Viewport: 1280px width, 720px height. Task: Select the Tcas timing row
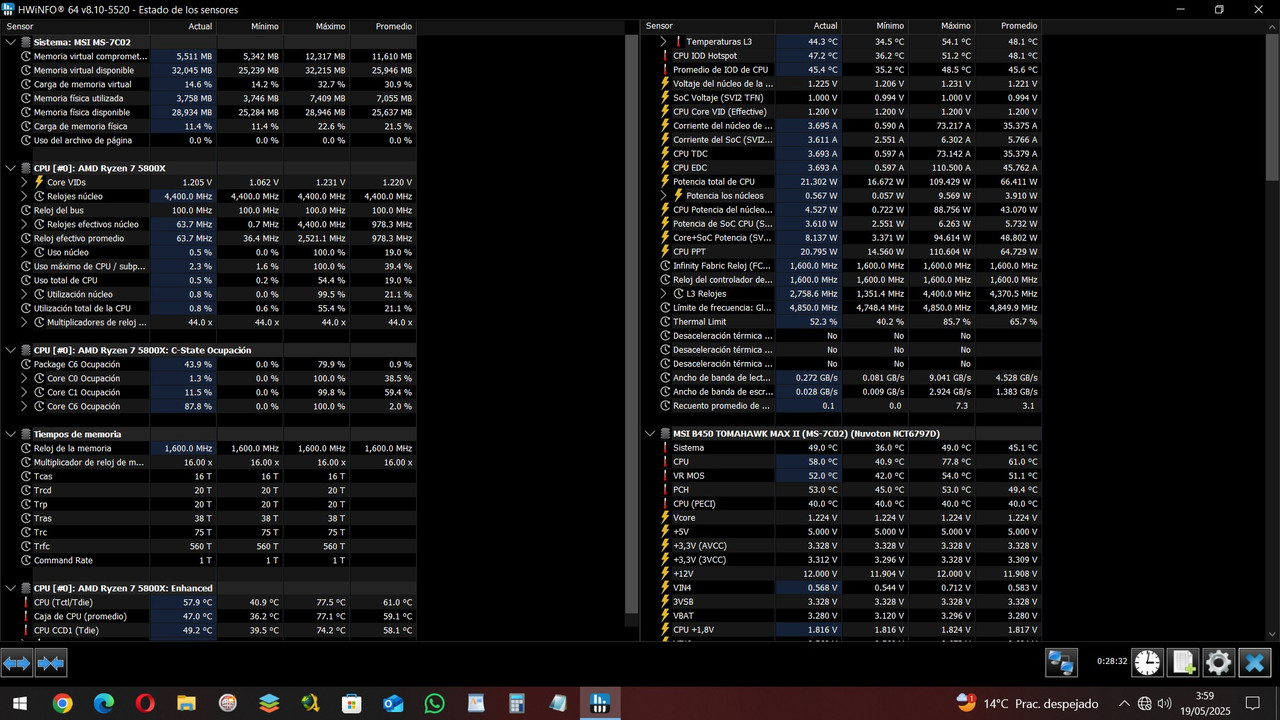[208, 476]
